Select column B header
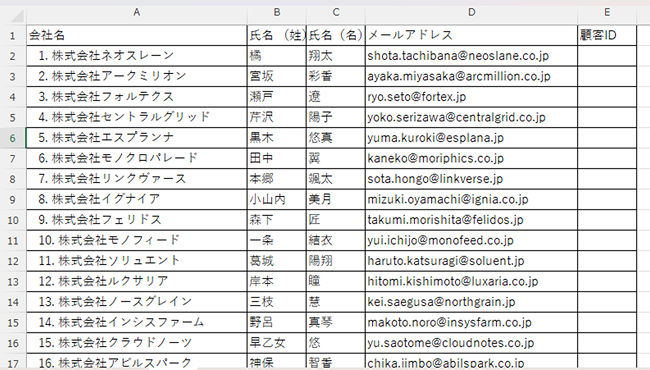 click(276, 12)
